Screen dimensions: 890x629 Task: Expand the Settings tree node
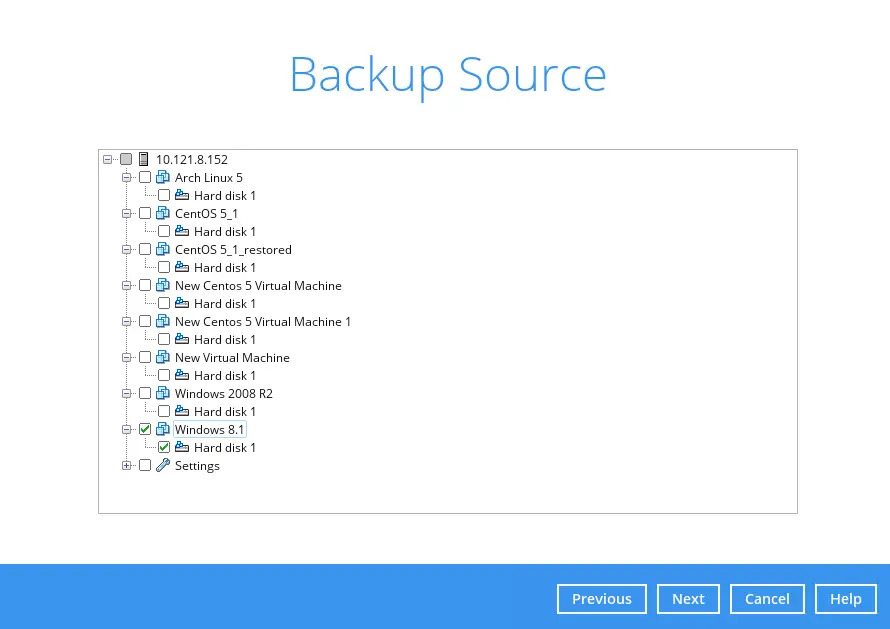[127, 466]
